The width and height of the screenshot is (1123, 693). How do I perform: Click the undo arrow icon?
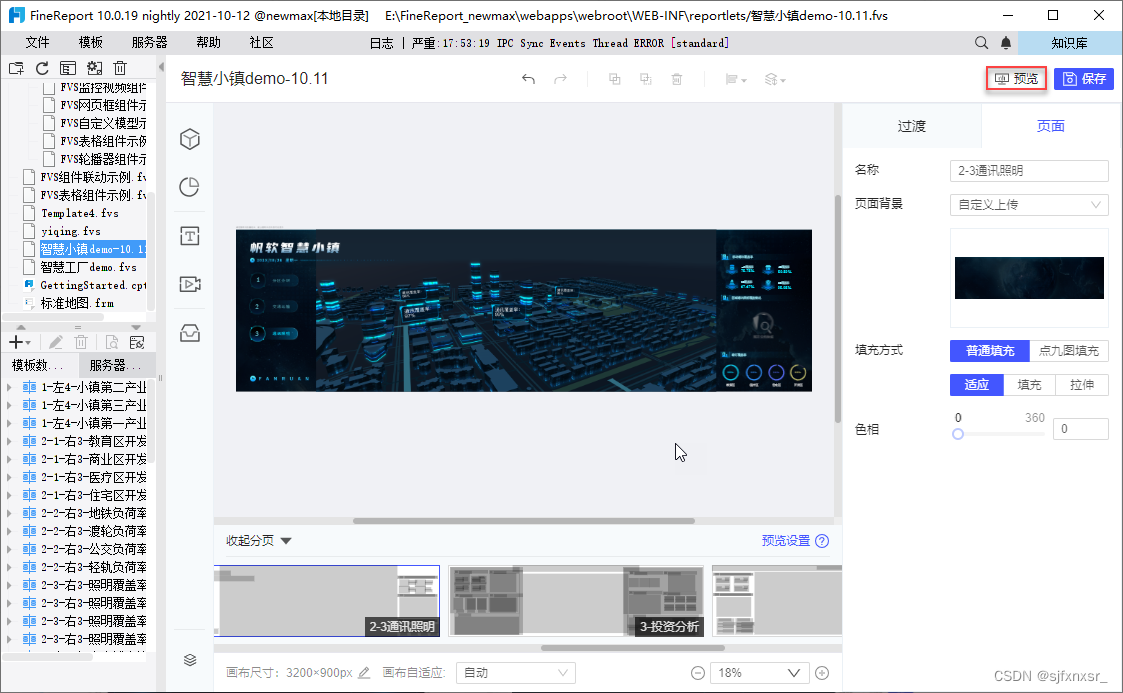point(529,78)
